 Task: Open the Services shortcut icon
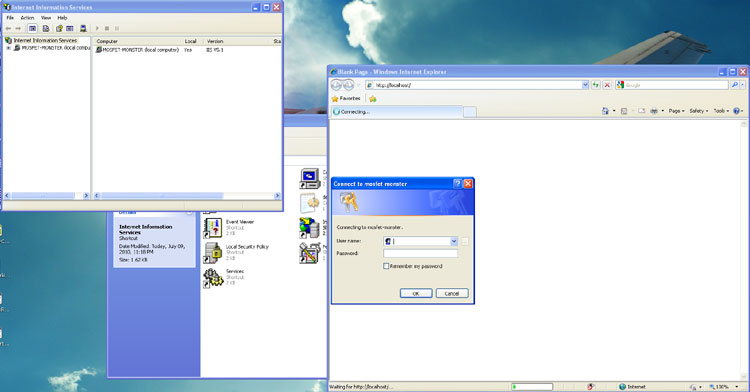point(213,278)
